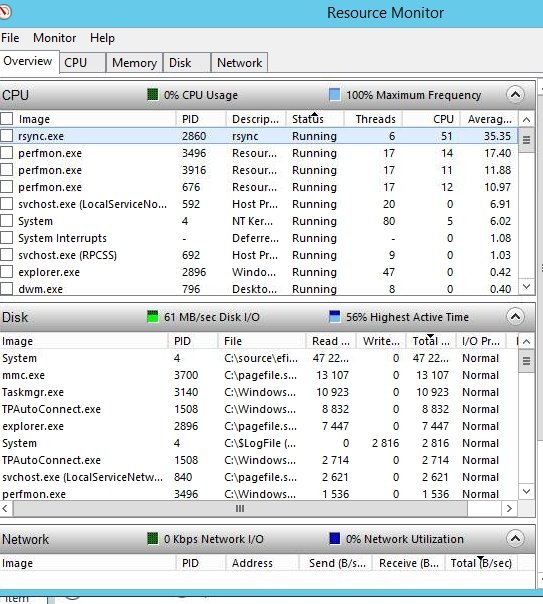Viewport: 543px width, 604px height.
Task: Collapse the Disk section using its chevron
Action: pos(515,317)
